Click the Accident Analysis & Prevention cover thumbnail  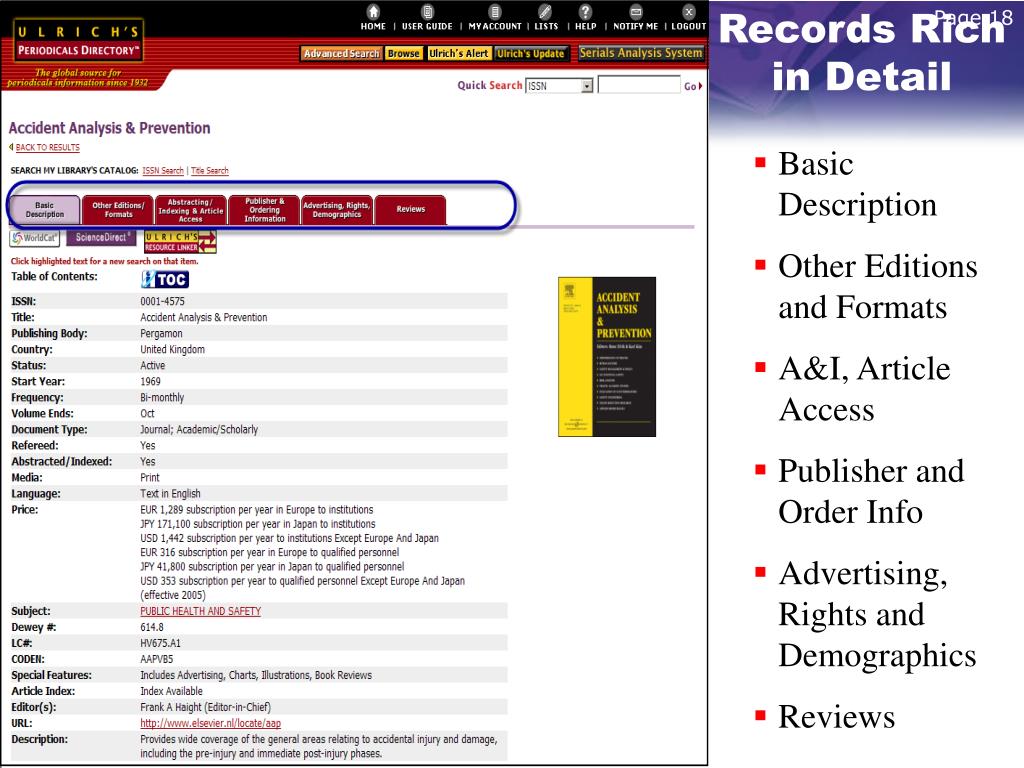607,357
